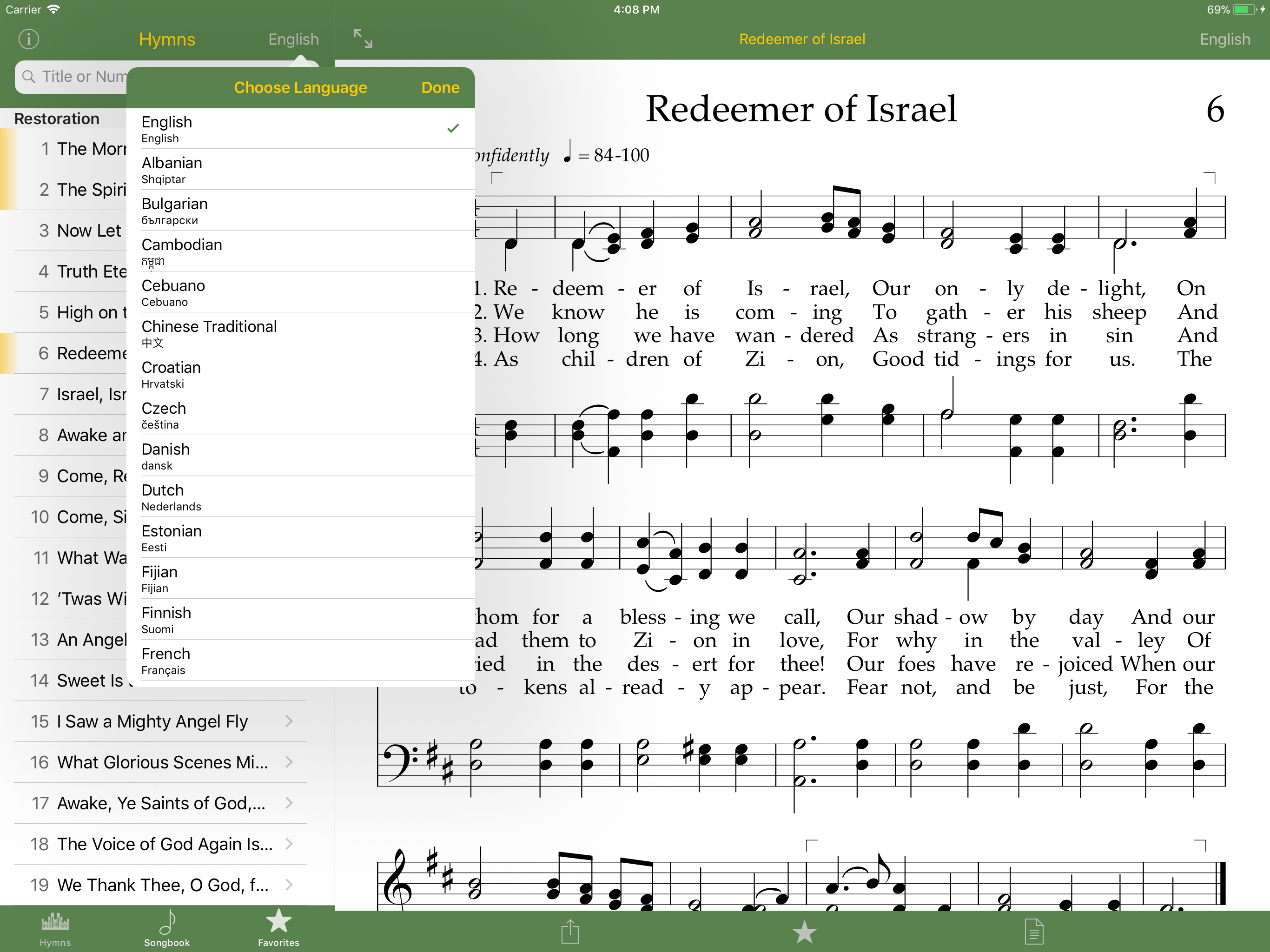Tap the search magnifier icon
Screen dimensions: 1270x952
29,76
